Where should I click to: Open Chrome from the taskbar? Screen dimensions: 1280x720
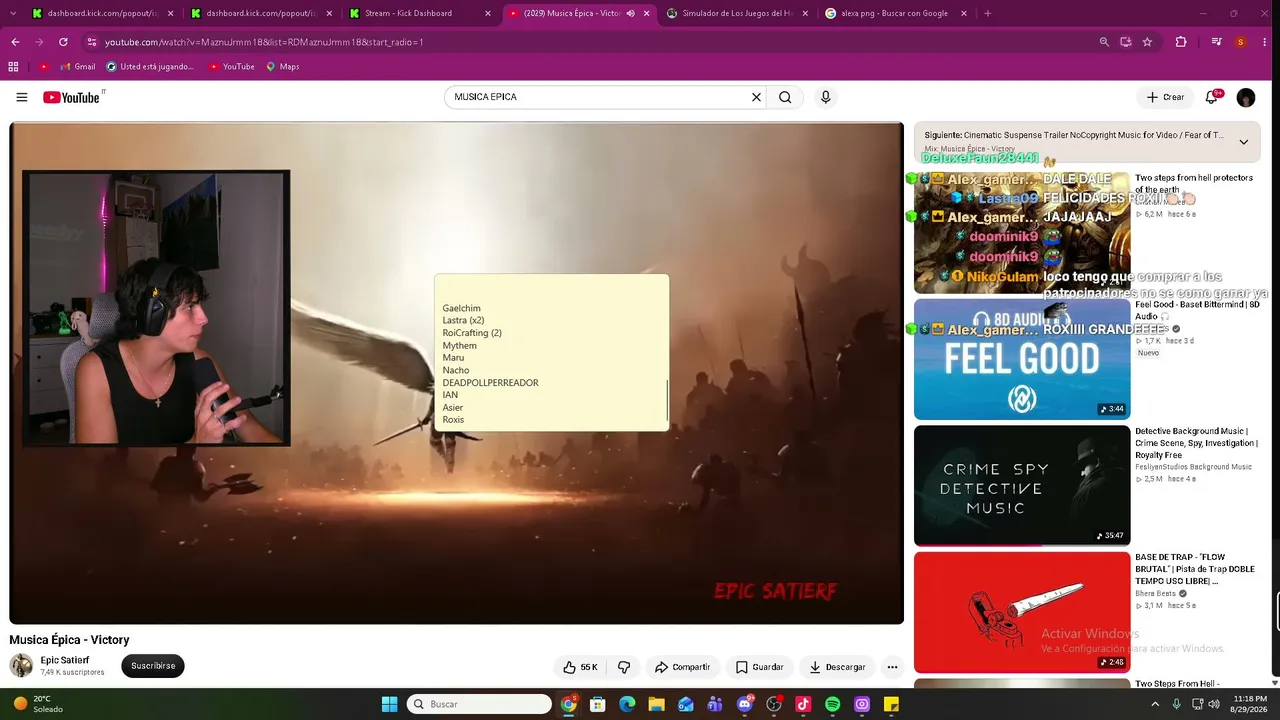pos(568,704)
